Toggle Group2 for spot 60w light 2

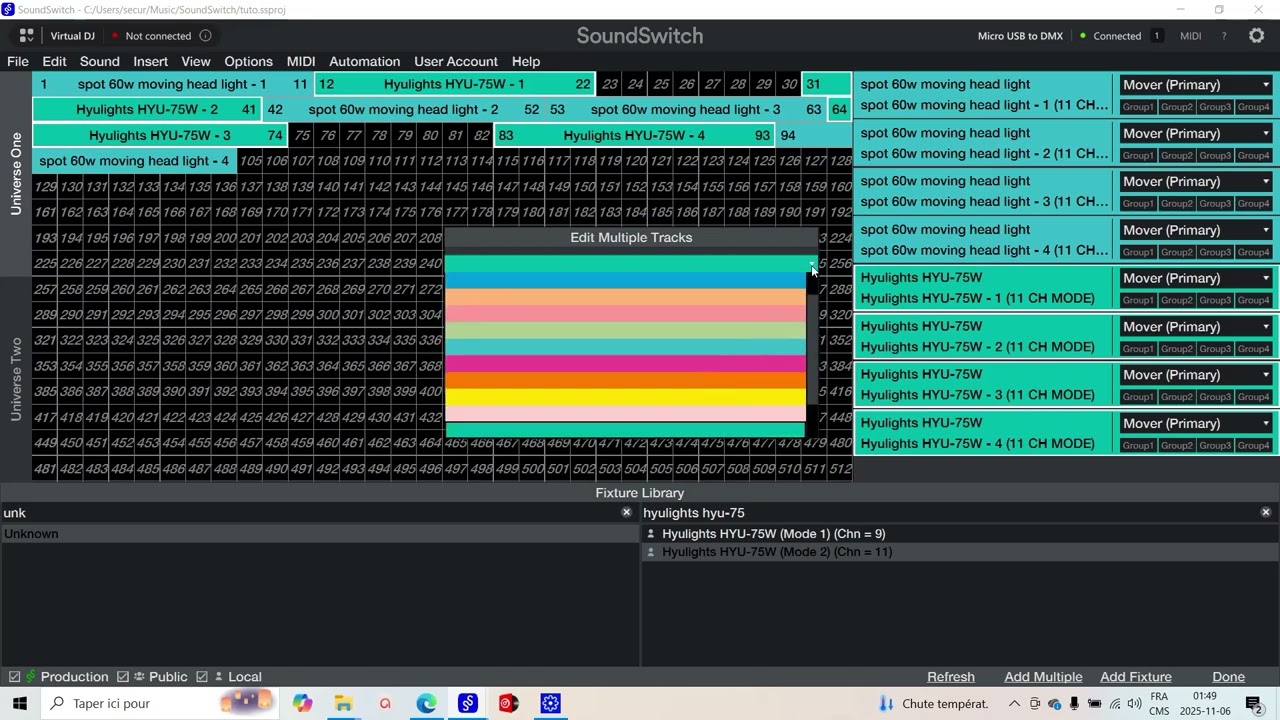(1176, 156)
